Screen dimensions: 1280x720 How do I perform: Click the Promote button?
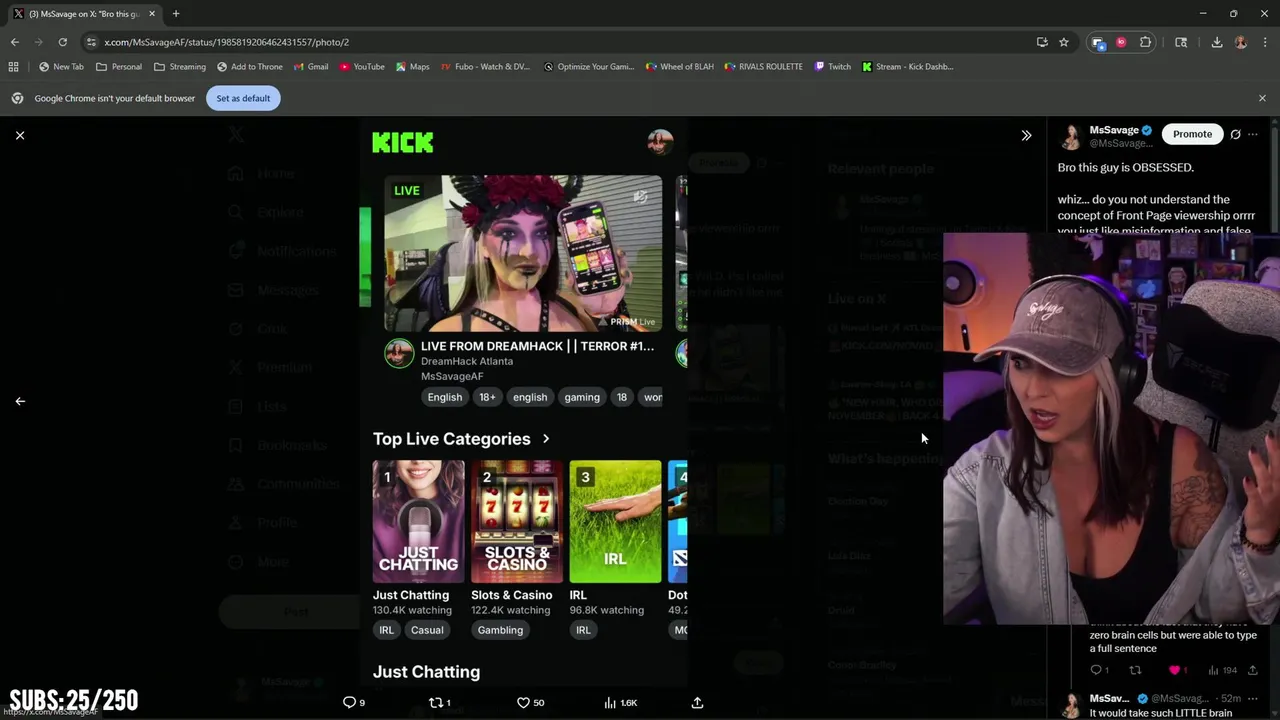pyautogui.click(x=1192, y=134)
